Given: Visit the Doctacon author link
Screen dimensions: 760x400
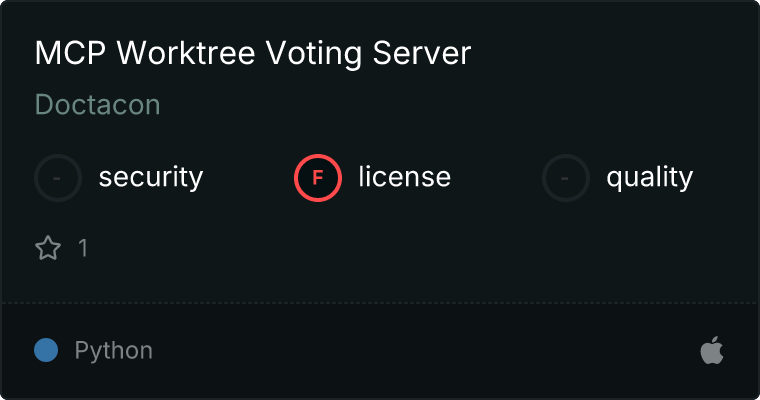Looking at the screenshot, I should point(97,105).
